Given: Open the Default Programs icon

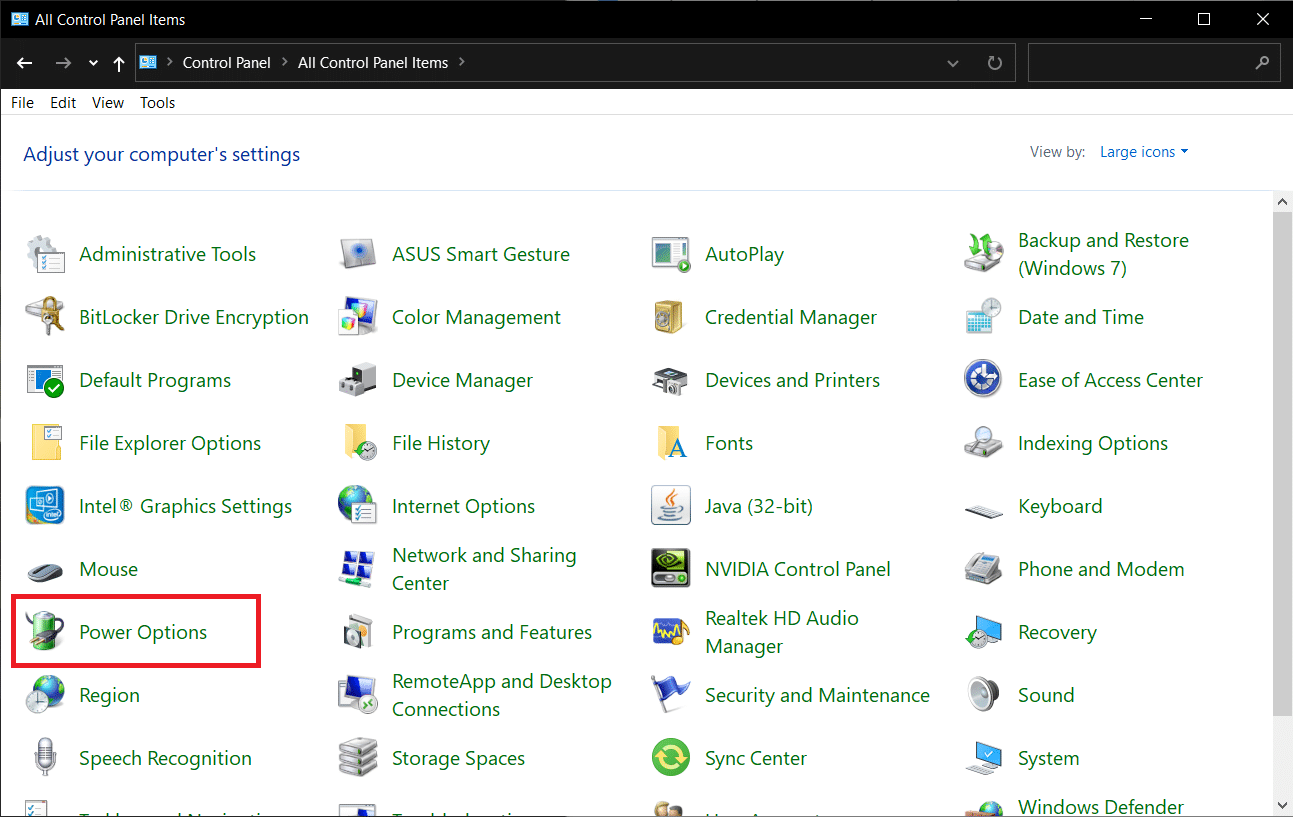Looking at the screenshot, I should click(x=45, y=380).
